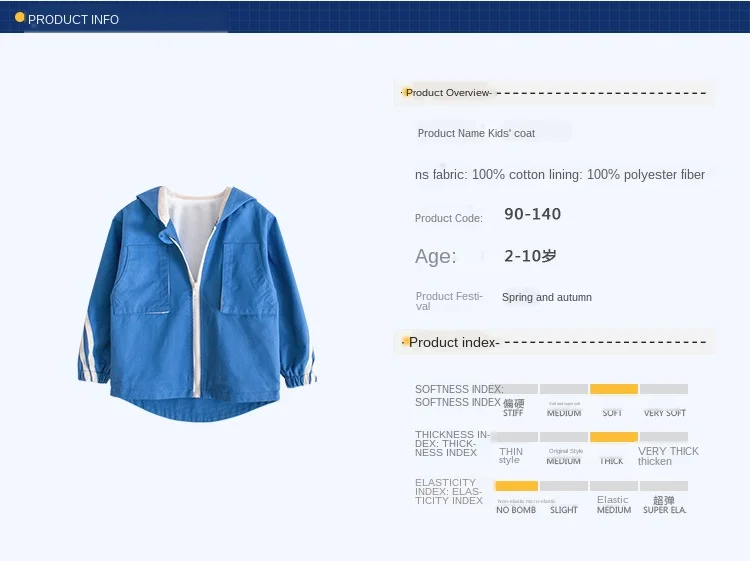
Task: Click the yellow highlighted thickness bar segment
Action: click(x=614, y=437)
